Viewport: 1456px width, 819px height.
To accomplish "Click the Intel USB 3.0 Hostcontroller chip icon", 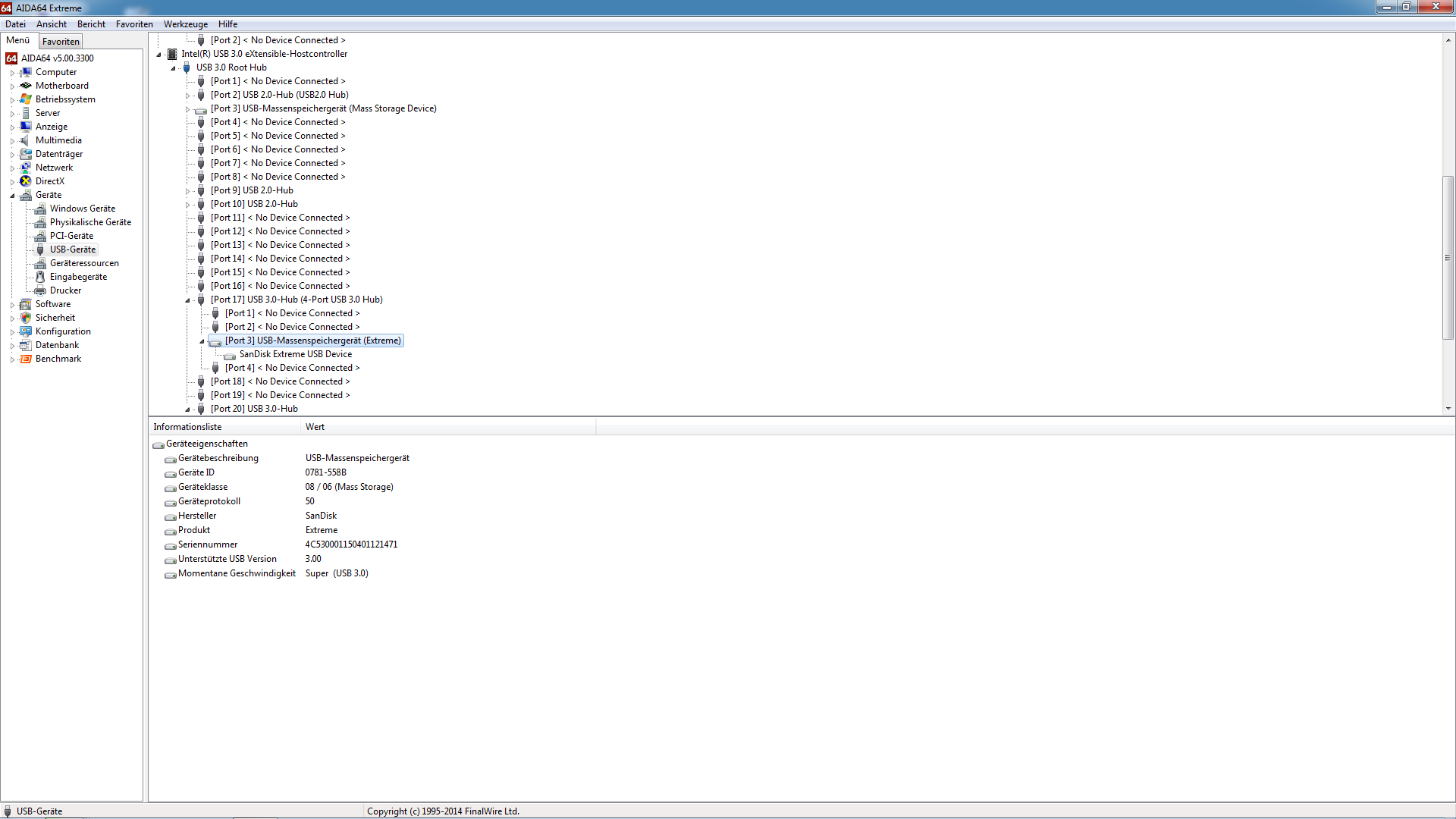I will [172, 54].
